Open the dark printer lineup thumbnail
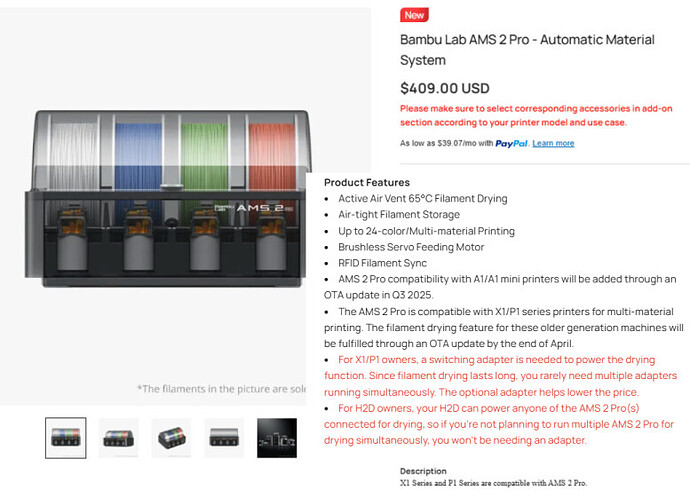The image size is (690, 498). click(277, 438)
